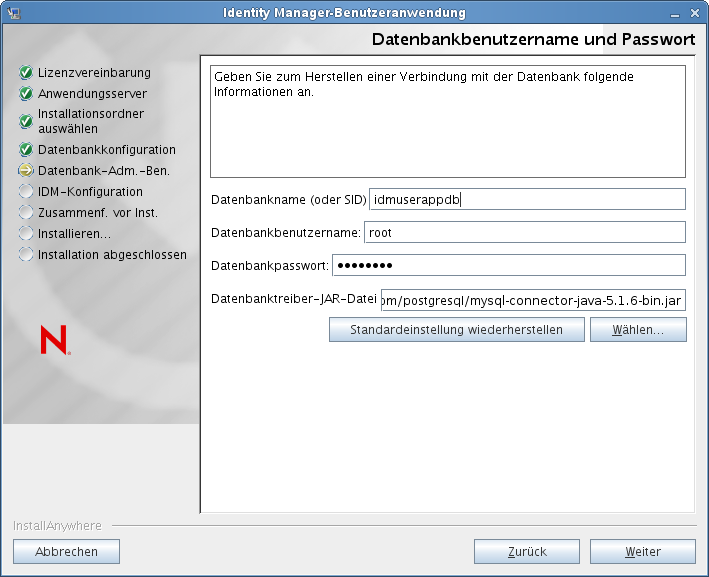This screenshot has width=709, height=577.
Task: Click the green checkmark beside Lizenzvereinbarung
Action: (x=26, y=72)
